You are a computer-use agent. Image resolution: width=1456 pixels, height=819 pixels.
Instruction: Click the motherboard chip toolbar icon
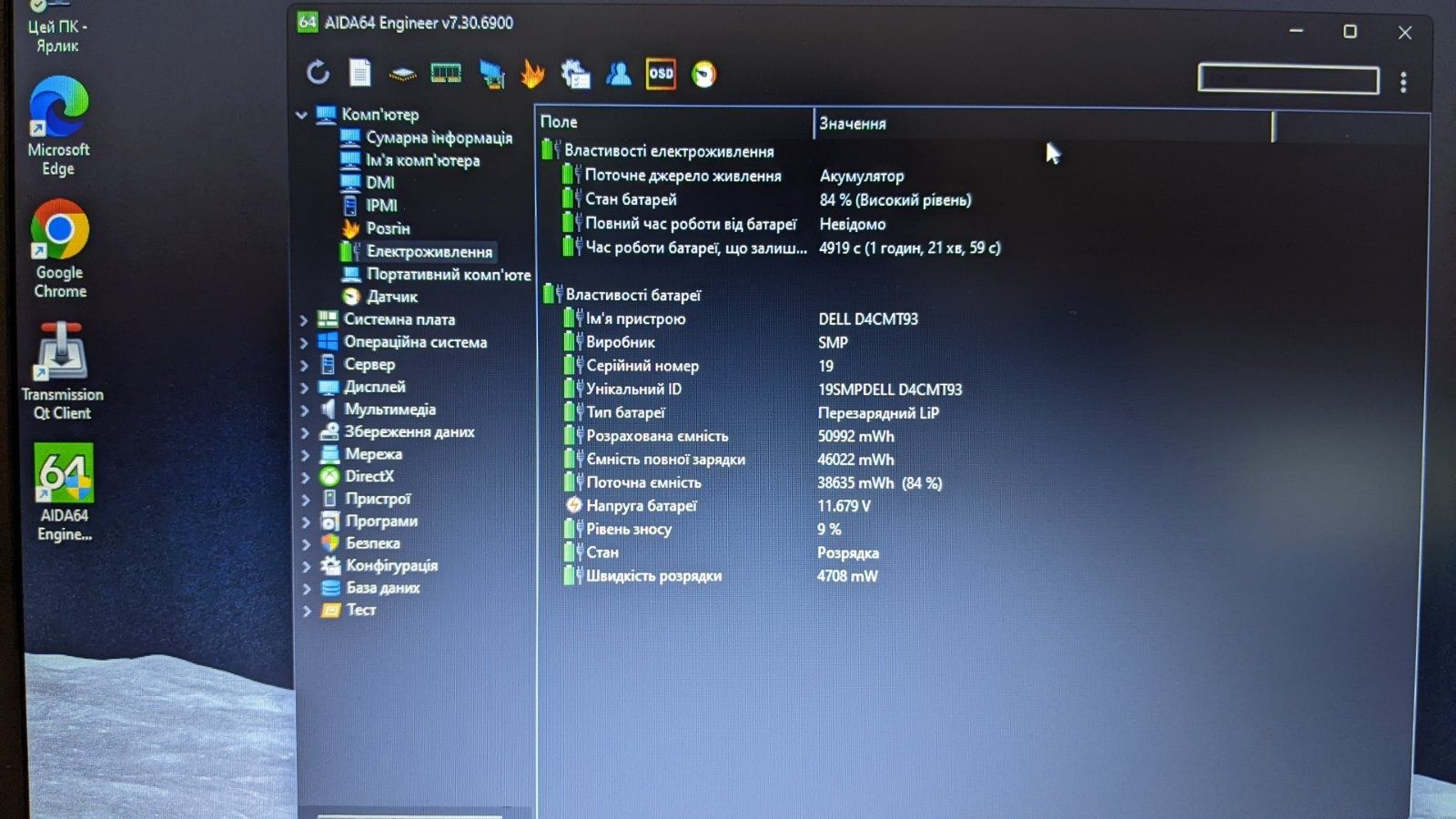(x=402, y=74)
